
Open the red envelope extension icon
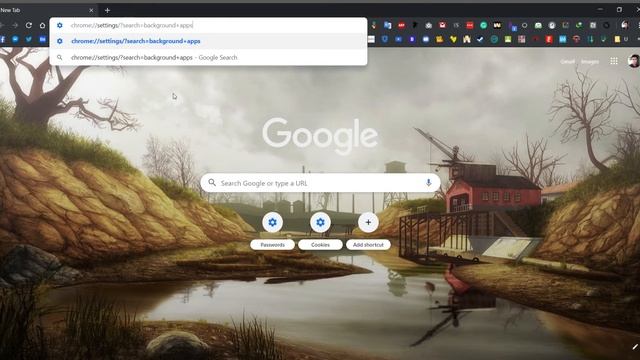pyautogui.click(x=442, y=25)
